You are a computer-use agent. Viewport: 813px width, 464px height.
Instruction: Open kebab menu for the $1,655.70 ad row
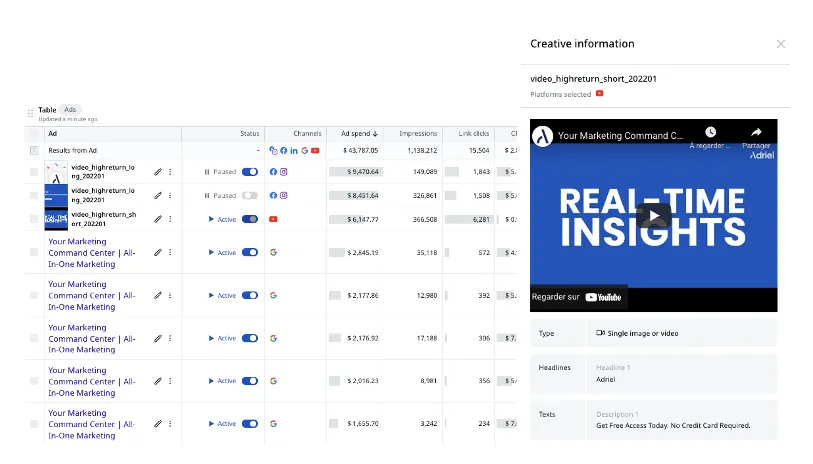(170, 424)
